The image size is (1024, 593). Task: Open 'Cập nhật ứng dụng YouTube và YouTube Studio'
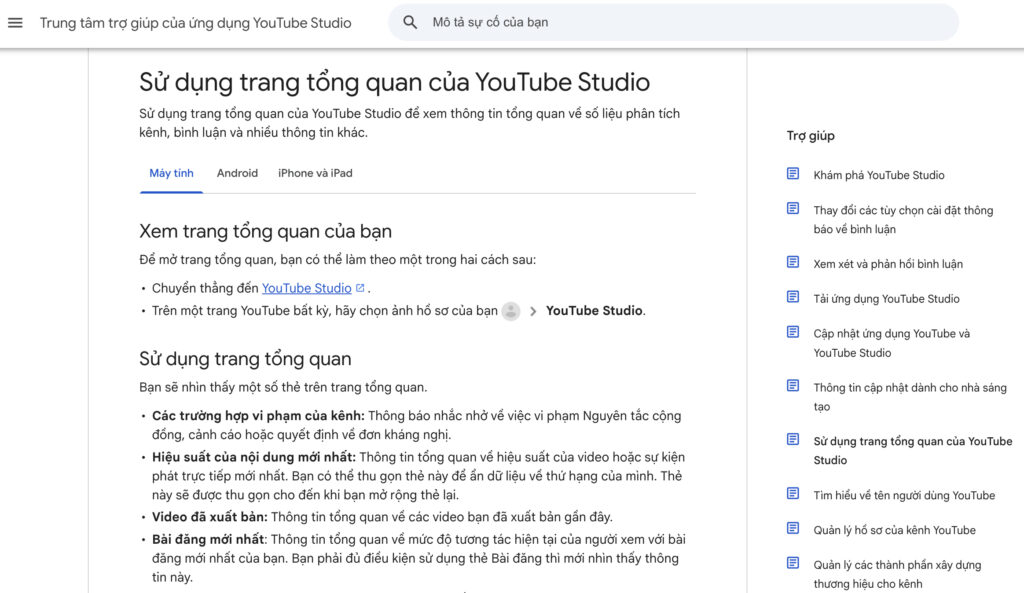point(891,343)
